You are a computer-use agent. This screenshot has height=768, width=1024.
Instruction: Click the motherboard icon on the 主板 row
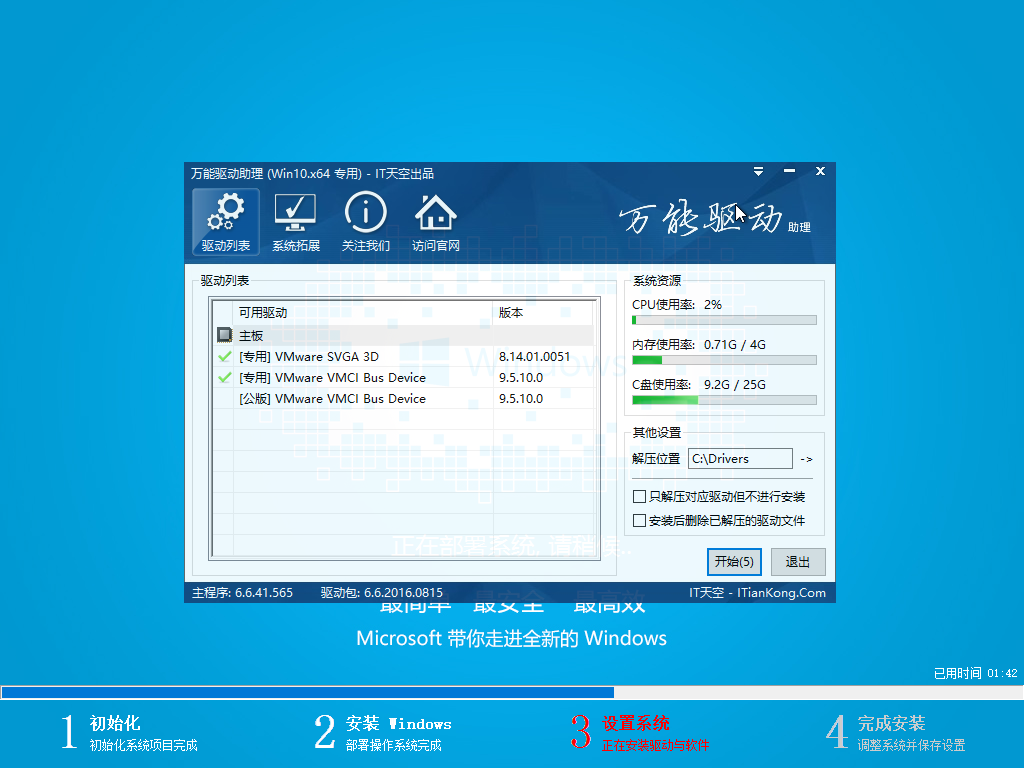coord(225,335)
